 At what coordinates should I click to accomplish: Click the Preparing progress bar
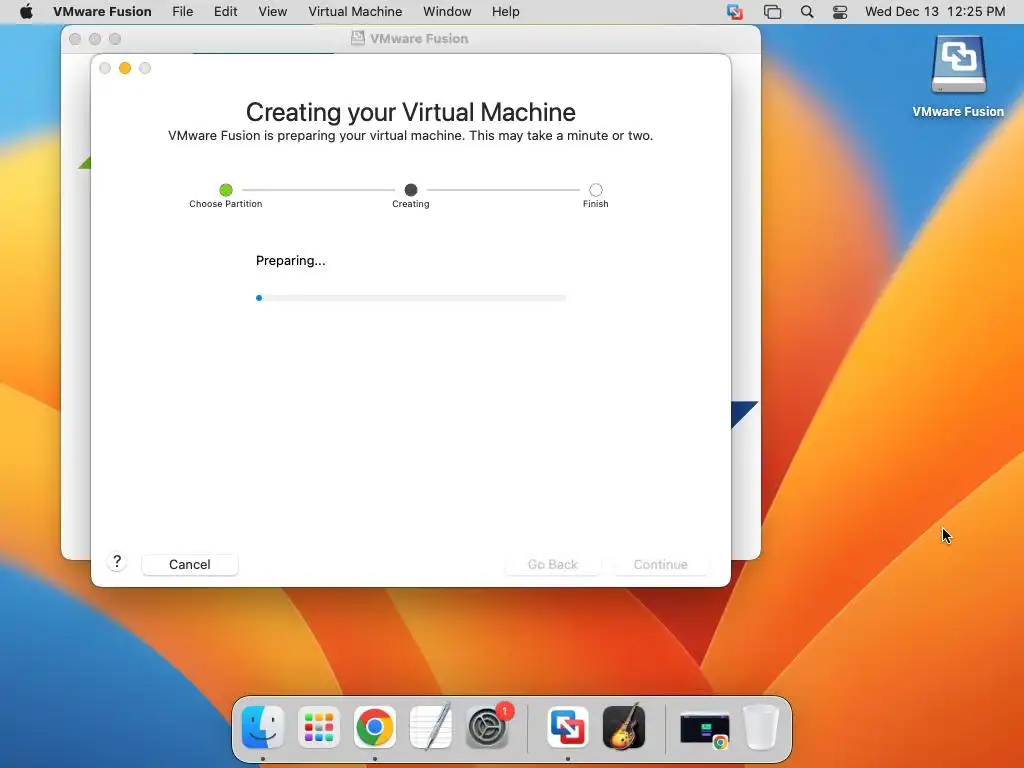[411, 298]
